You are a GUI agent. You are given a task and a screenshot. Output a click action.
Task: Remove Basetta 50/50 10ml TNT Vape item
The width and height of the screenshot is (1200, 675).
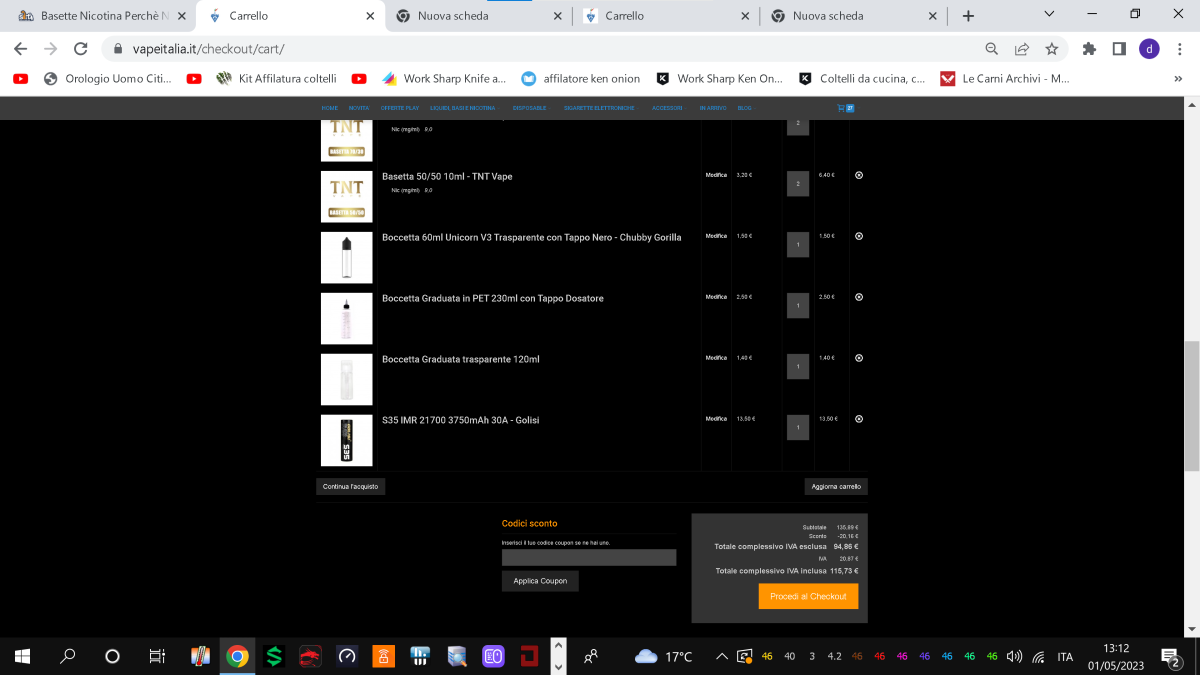[859, 175]
